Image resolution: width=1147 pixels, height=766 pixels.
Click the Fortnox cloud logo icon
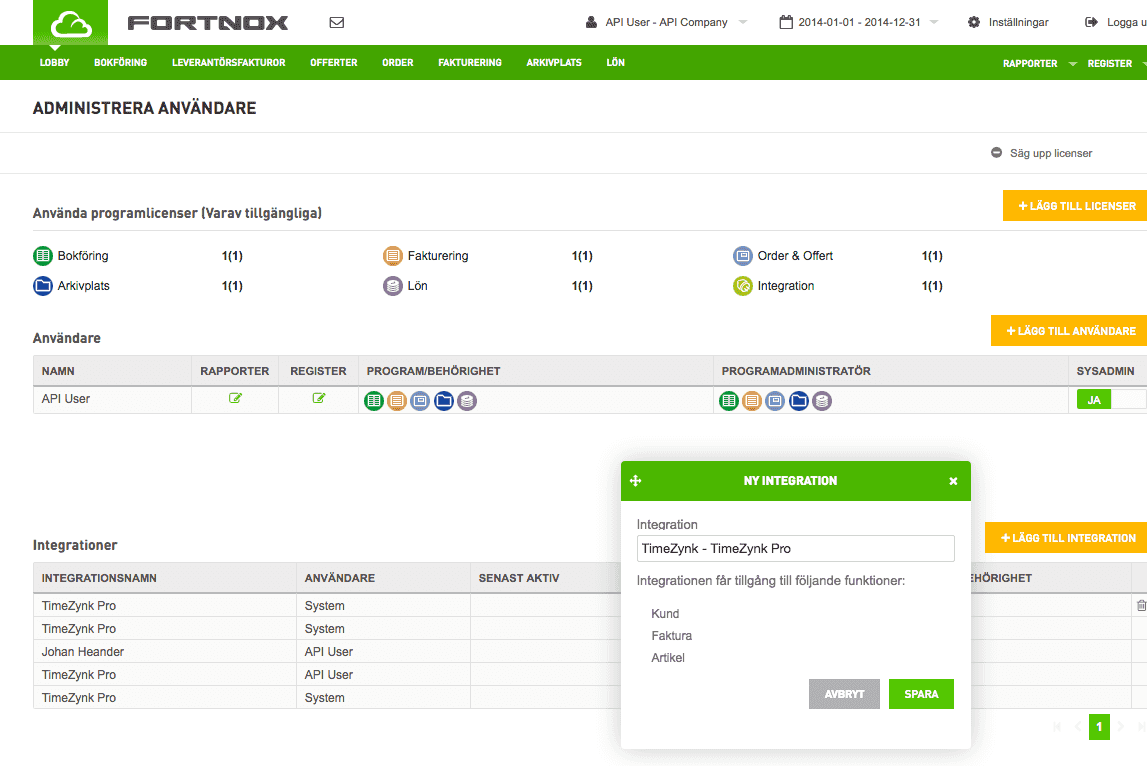tap(71, 25)
